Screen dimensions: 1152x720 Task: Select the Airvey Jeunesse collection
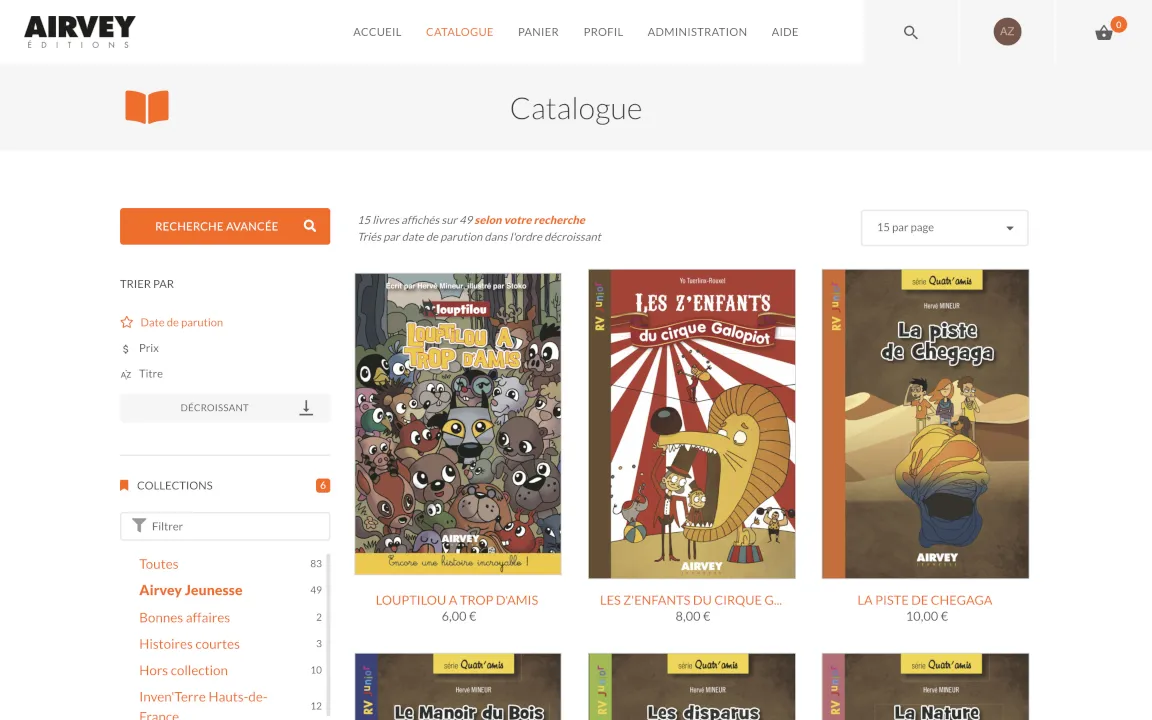point(190,590)
